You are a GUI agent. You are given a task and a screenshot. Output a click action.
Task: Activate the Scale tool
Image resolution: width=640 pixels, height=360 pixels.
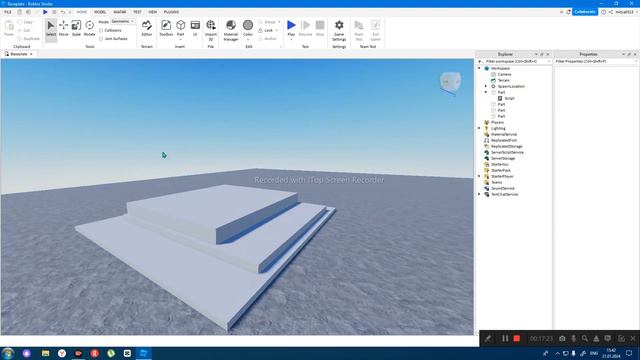tap(76, 29)
